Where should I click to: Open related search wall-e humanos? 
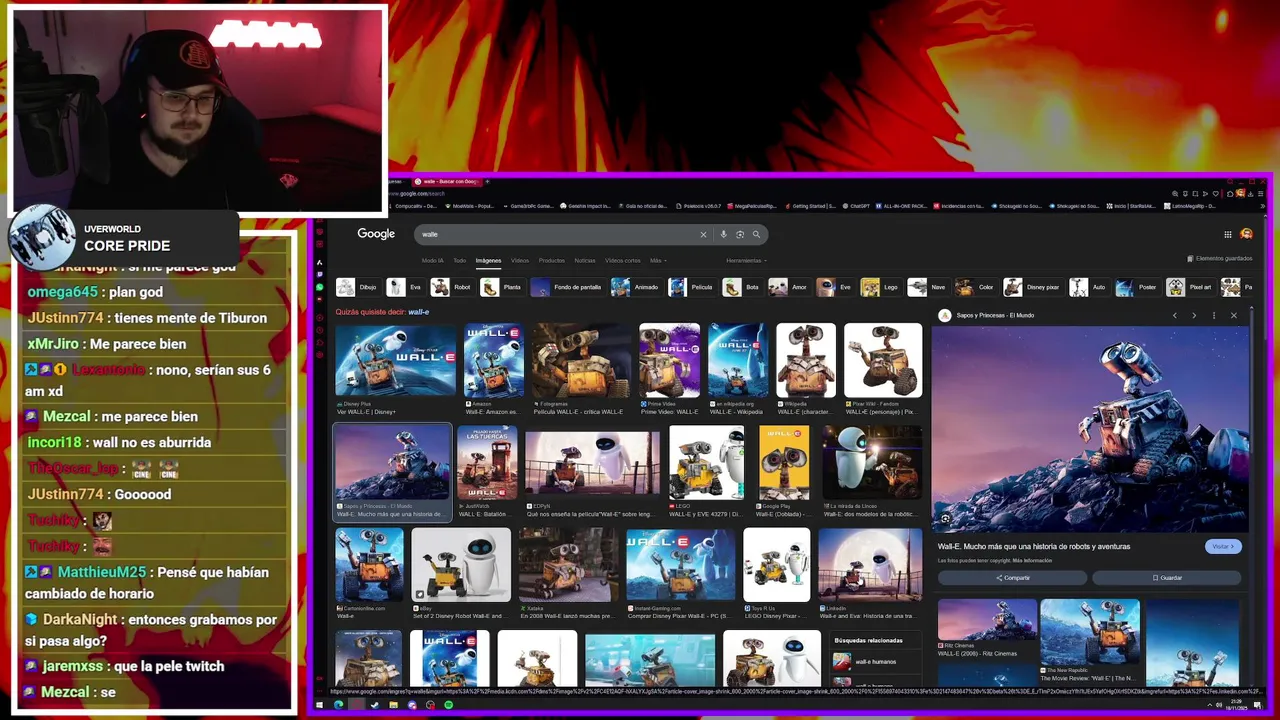[x=875, y=661]
